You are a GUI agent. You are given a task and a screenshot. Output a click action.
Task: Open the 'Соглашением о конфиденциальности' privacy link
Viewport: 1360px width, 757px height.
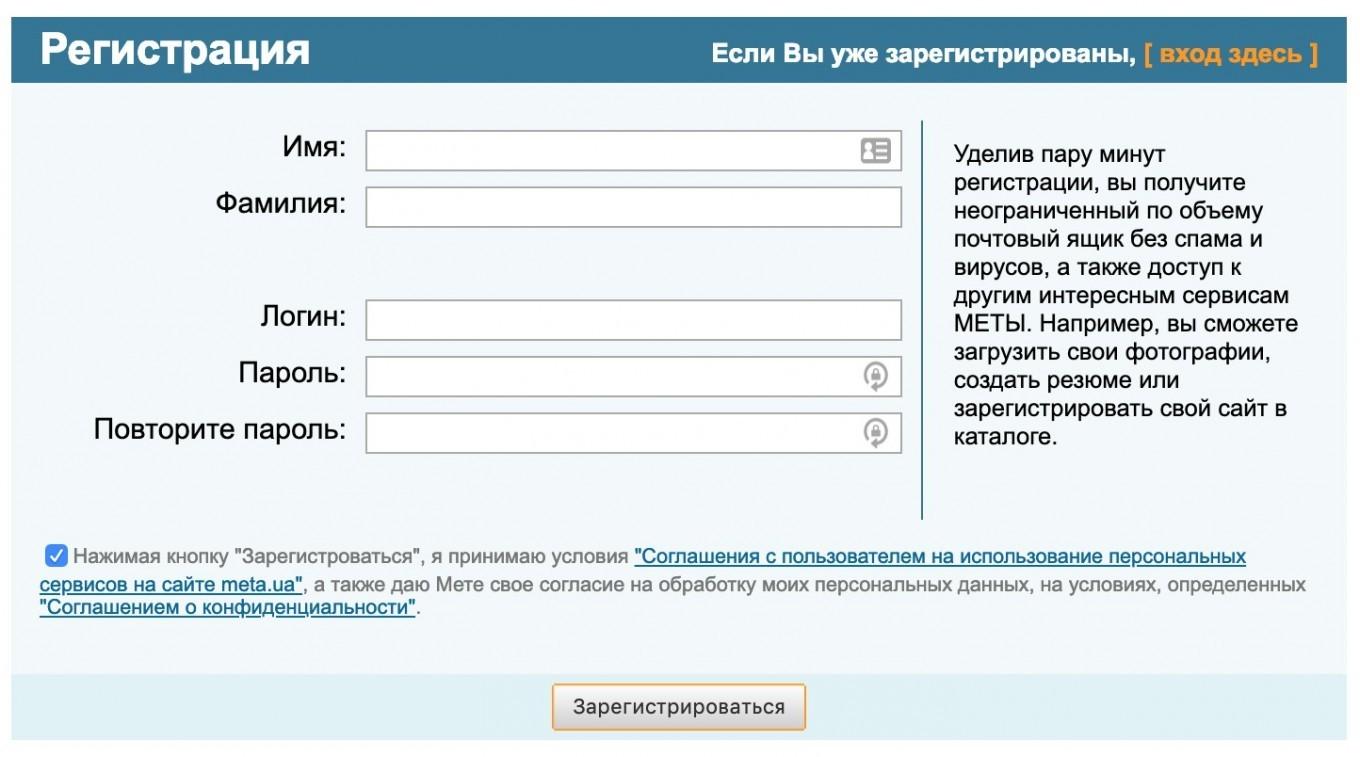click(227, 607)
